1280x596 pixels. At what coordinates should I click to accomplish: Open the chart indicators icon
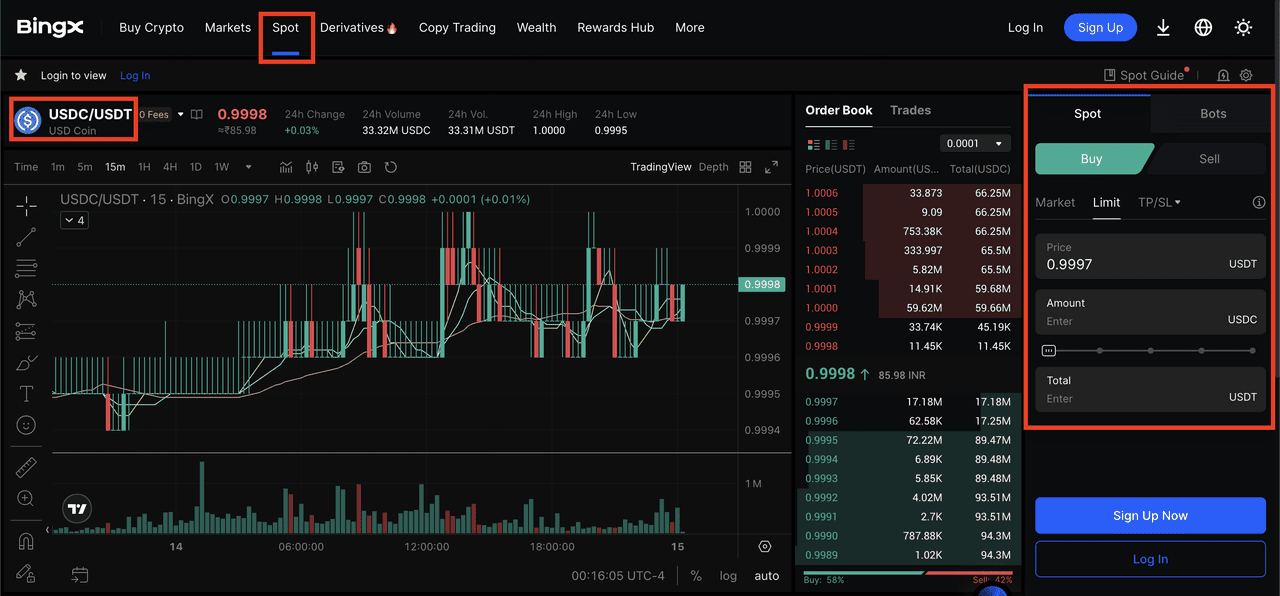tap(286, 167)
